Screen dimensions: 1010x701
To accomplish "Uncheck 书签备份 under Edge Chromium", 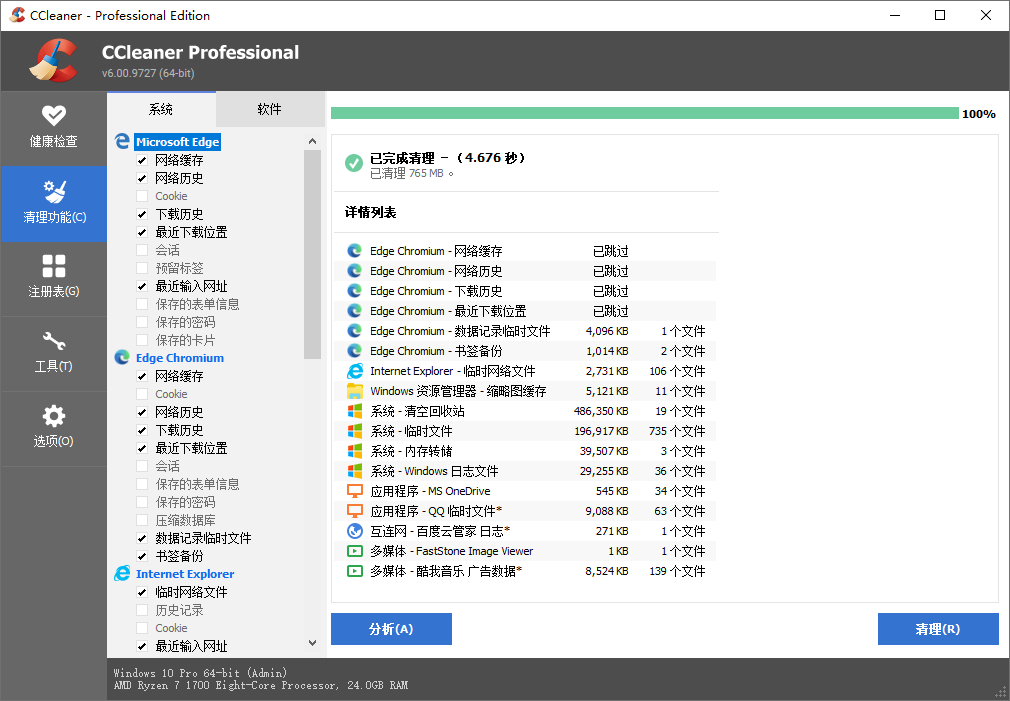I will [142, 556].
